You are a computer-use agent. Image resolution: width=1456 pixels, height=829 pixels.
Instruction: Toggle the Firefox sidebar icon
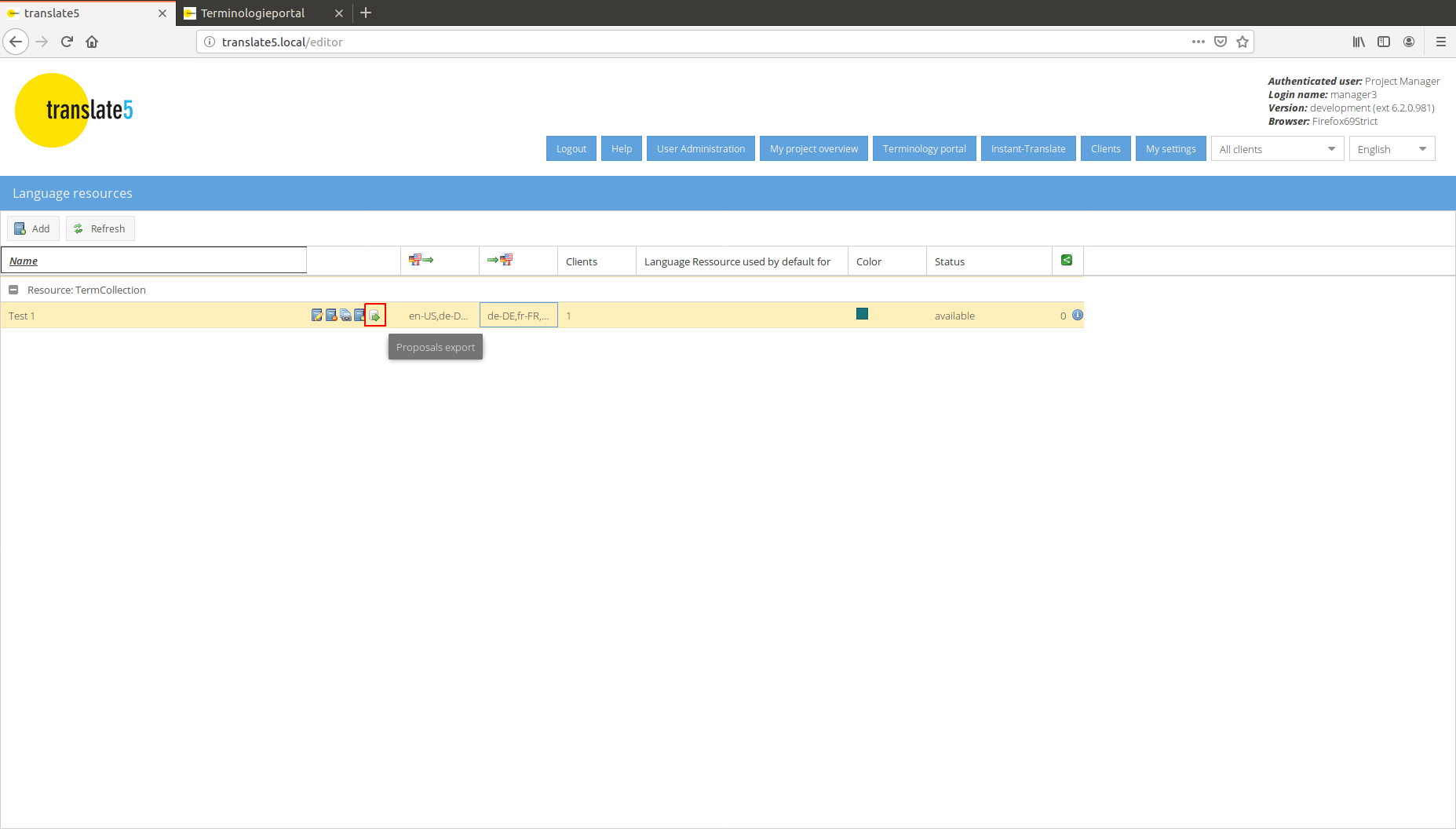point(1384,42)
